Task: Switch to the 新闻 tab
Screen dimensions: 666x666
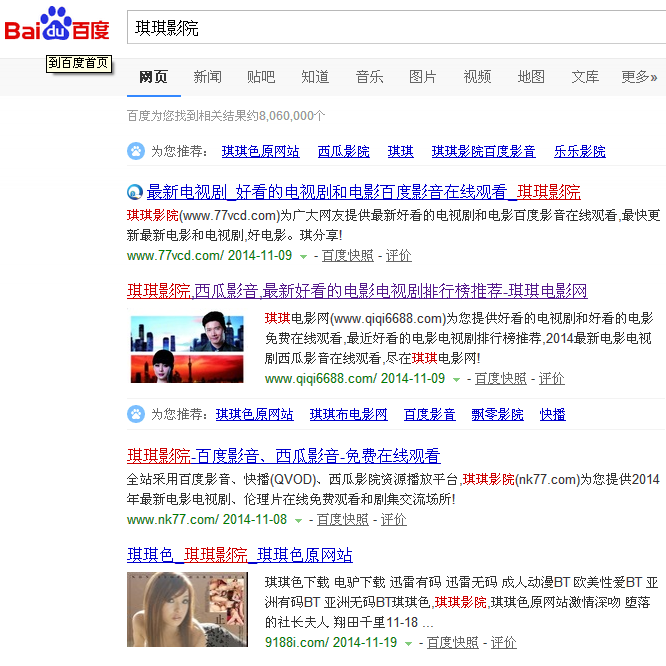Action: [208, 77]
